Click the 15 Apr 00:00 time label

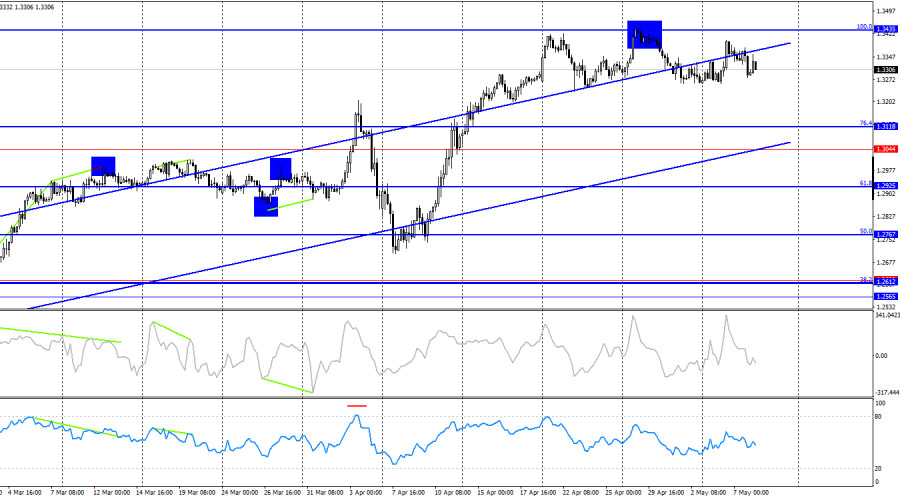click(495, 493)
